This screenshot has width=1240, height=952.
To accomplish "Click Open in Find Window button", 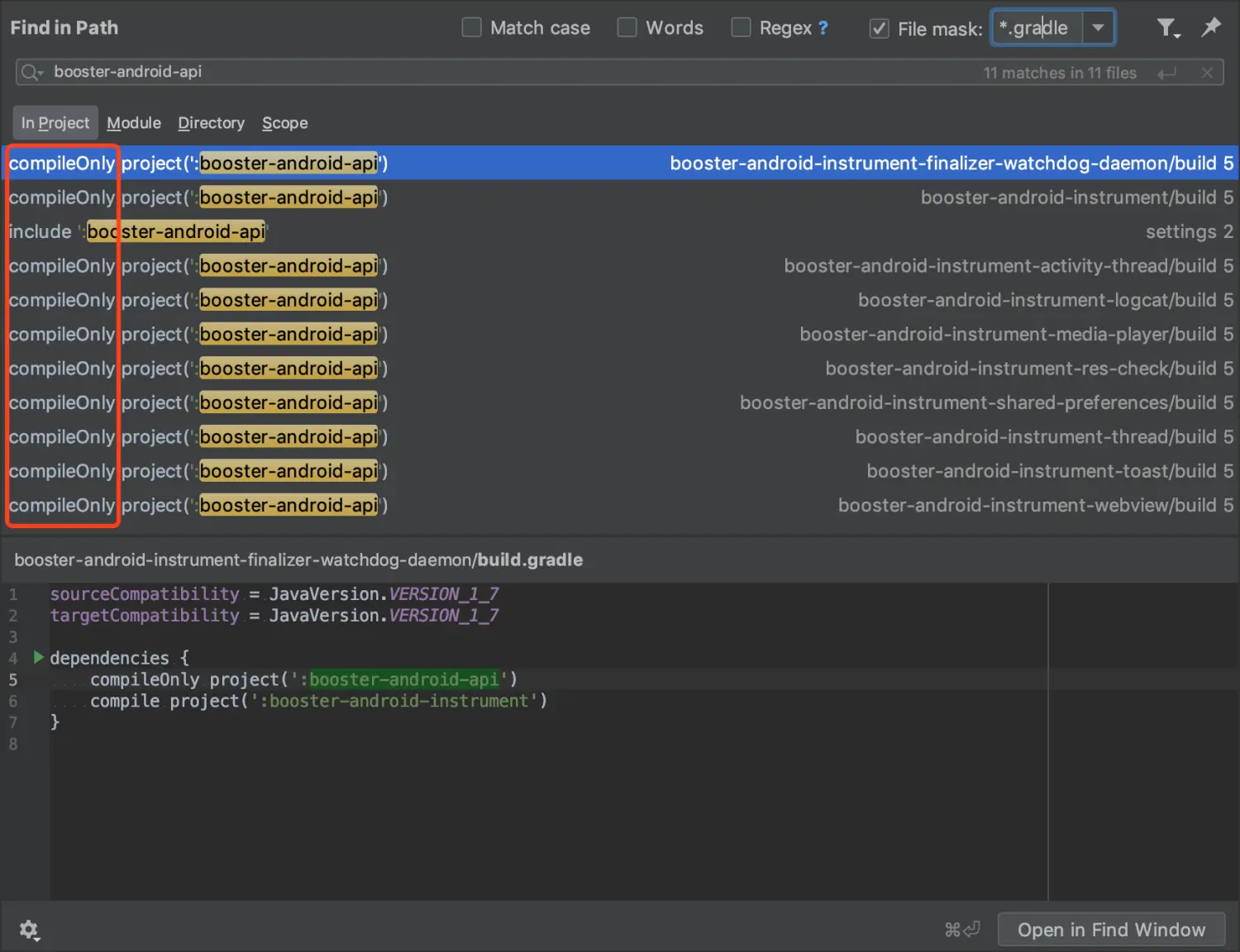I will tap(1111, 930).
